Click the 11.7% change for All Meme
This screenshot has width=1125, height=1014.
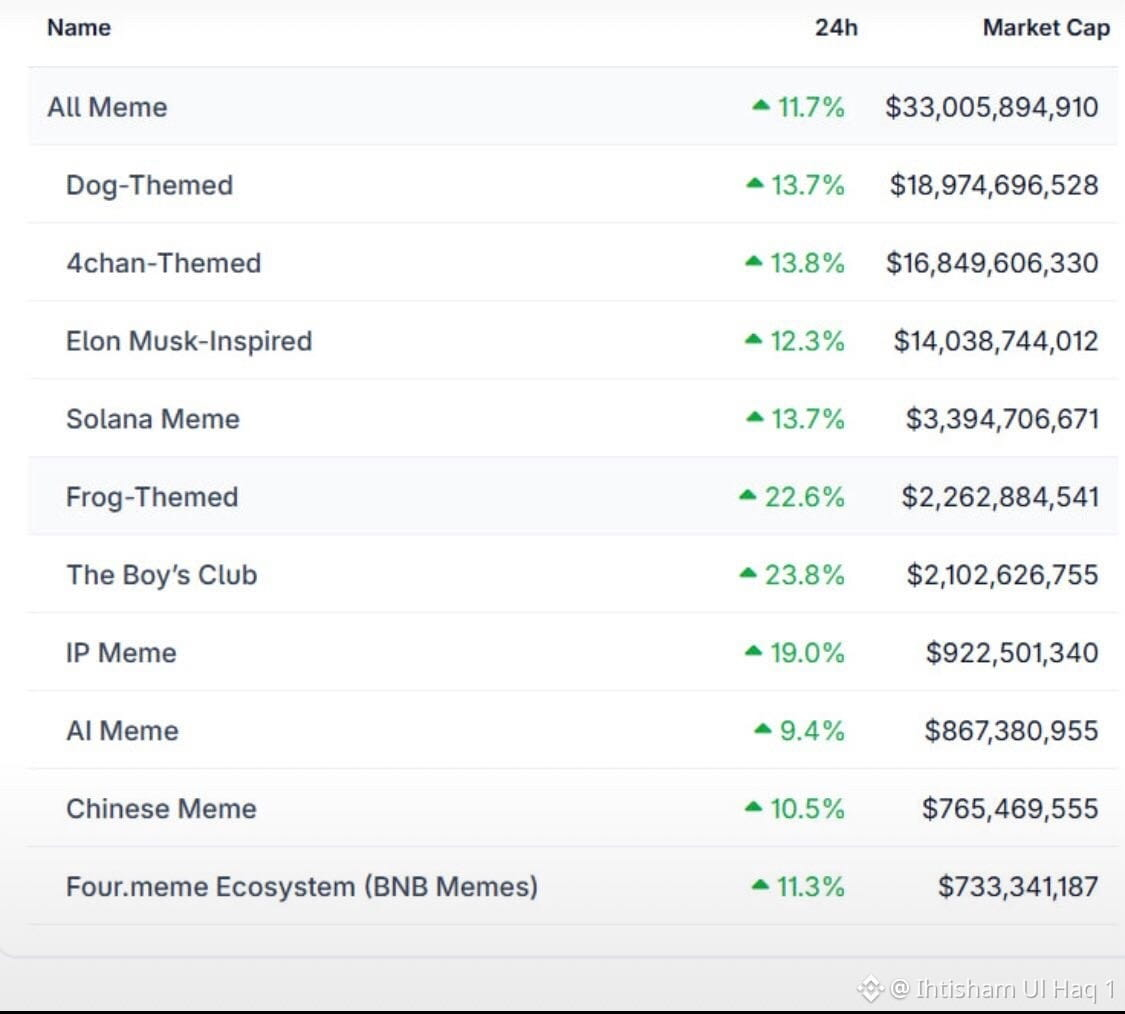798,108
